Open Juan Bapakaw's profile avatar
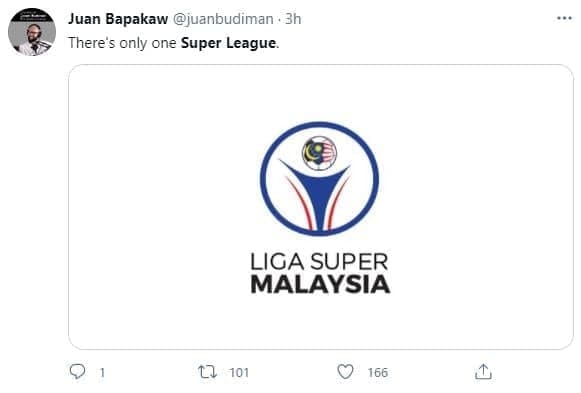The height and width of the screenshot is (393, 581). click(32, 32)
